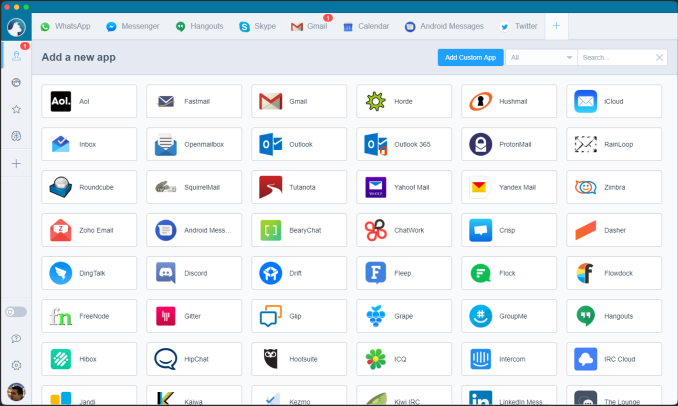Add the HipChat app
678x406 pixels.
(194, 359)
